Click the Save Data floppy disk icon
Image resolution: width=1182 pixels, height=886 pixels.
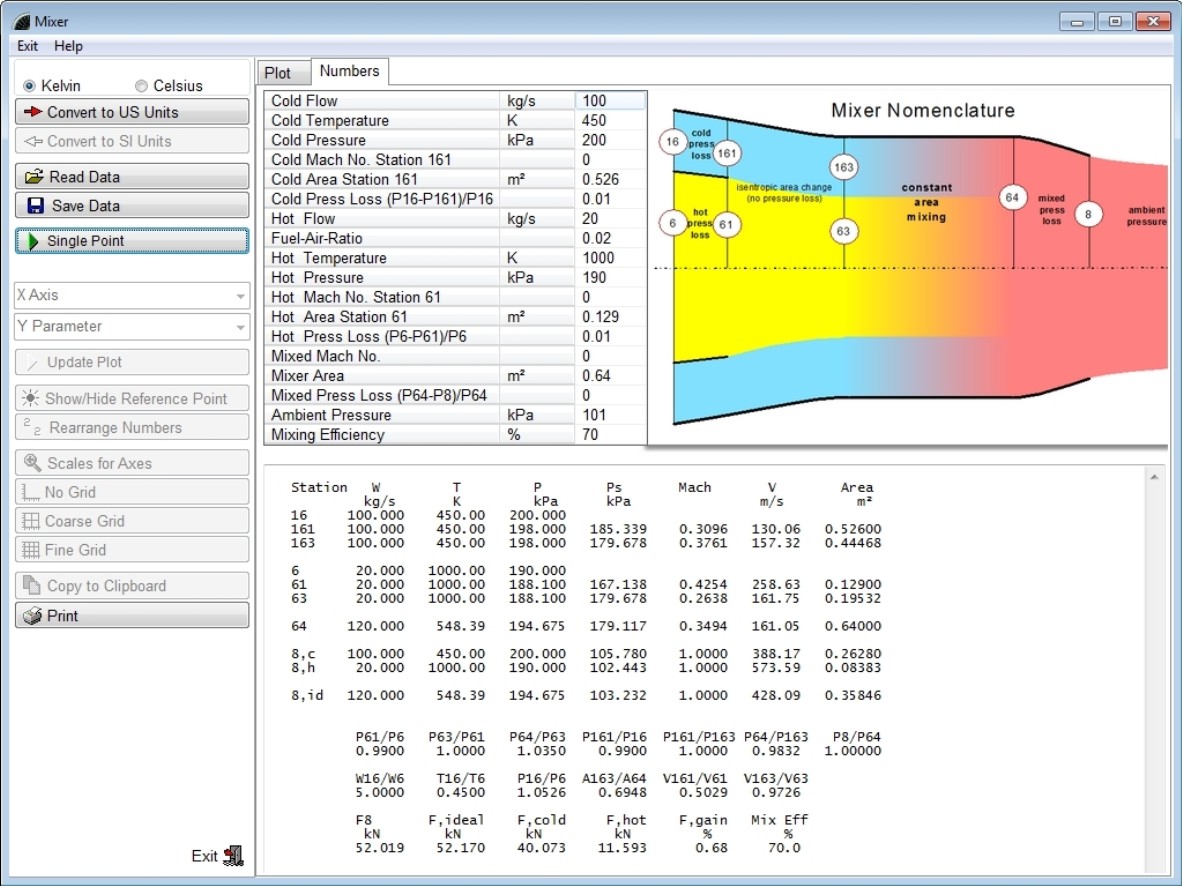point(36,206)
